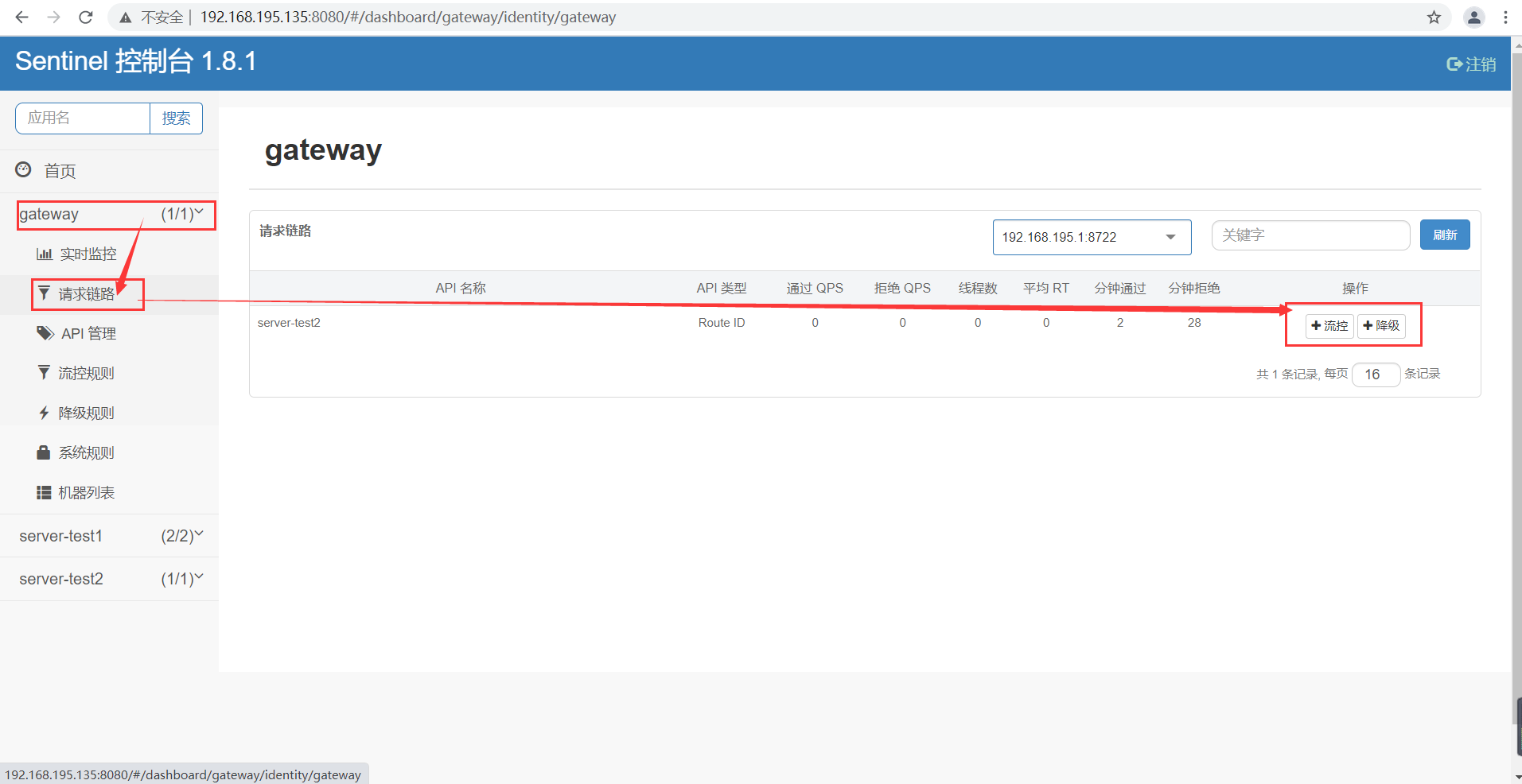The image size is (1522, 784).
Task: Click the dashboard icon beside 首页
Action: (x=24, y=169)
